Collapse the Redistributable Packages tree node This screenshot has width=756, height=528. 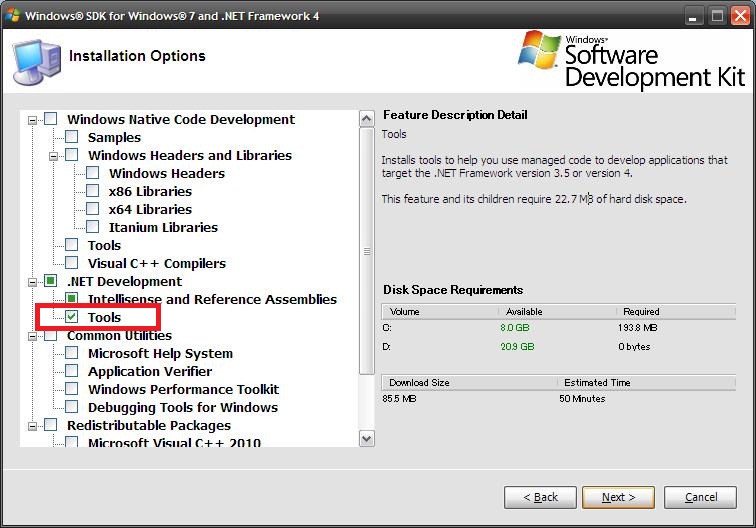click(x=32, y=426)
